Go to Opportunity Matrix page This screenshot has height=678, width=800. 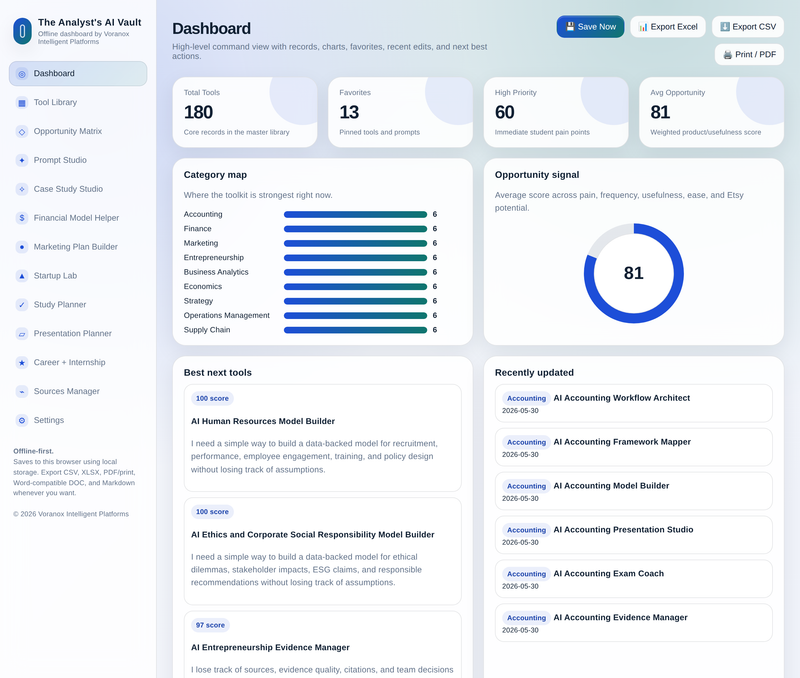(78, 132)
